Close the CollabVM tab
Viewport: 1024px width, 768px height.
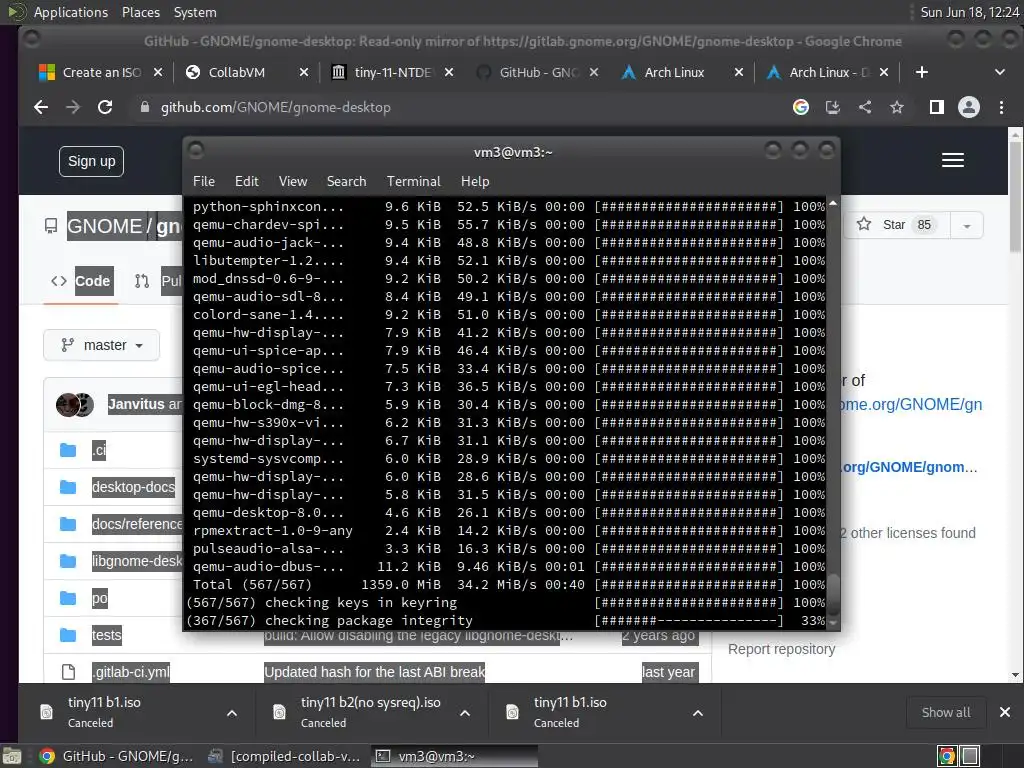pyautogui.click(x=304, y=72)
